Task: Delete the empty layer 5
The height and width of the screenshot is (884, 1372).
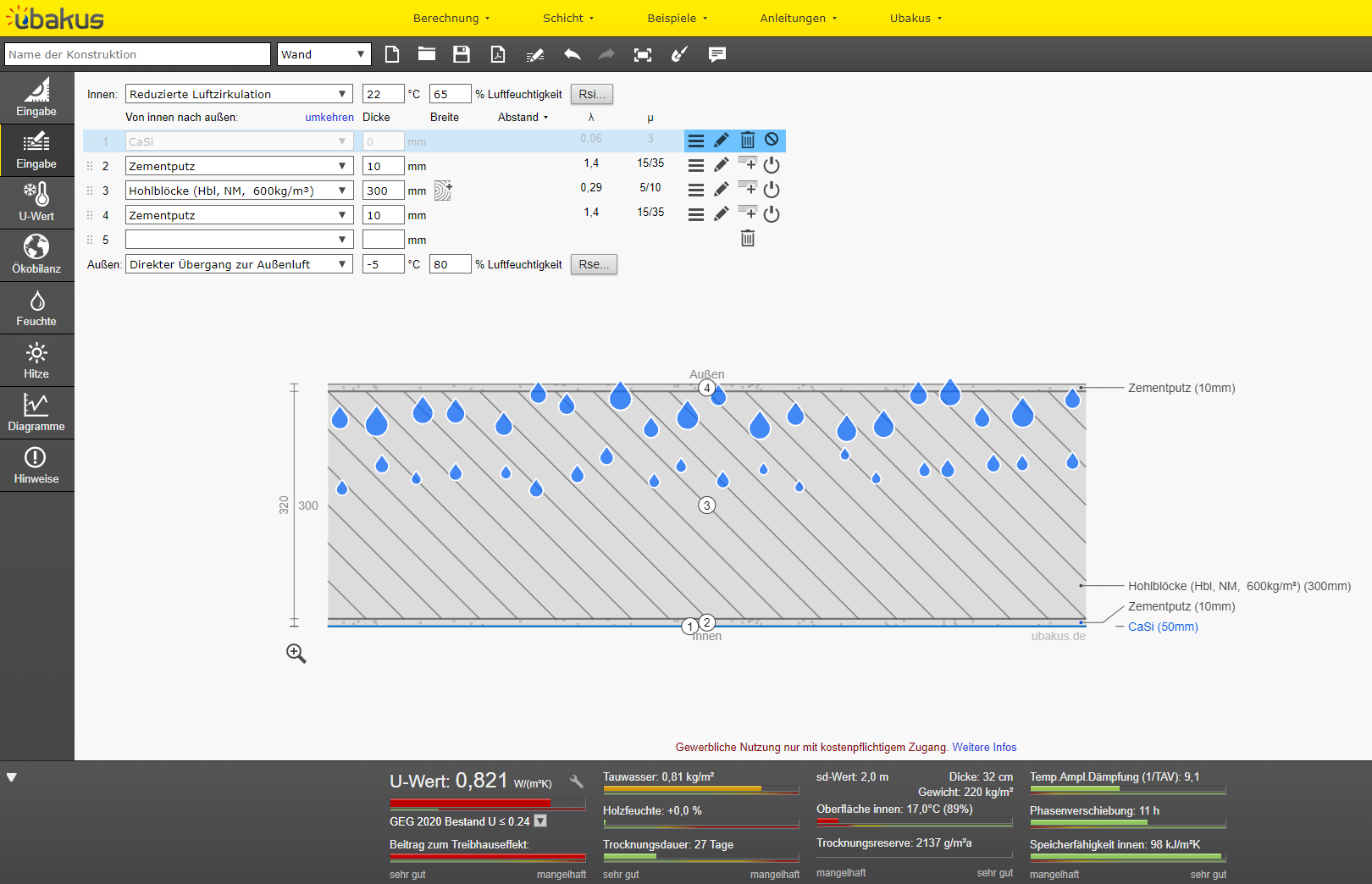Action: pos(748,239)
